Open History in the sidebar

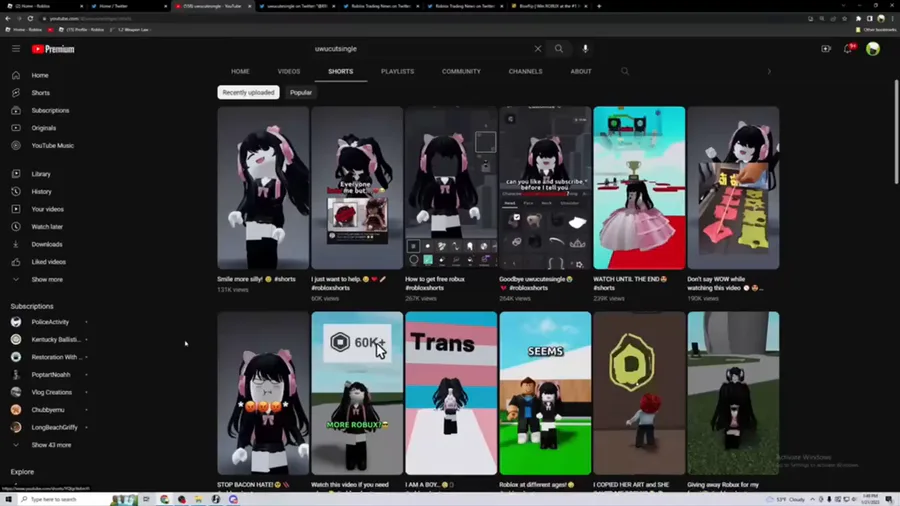pos(41,192)
